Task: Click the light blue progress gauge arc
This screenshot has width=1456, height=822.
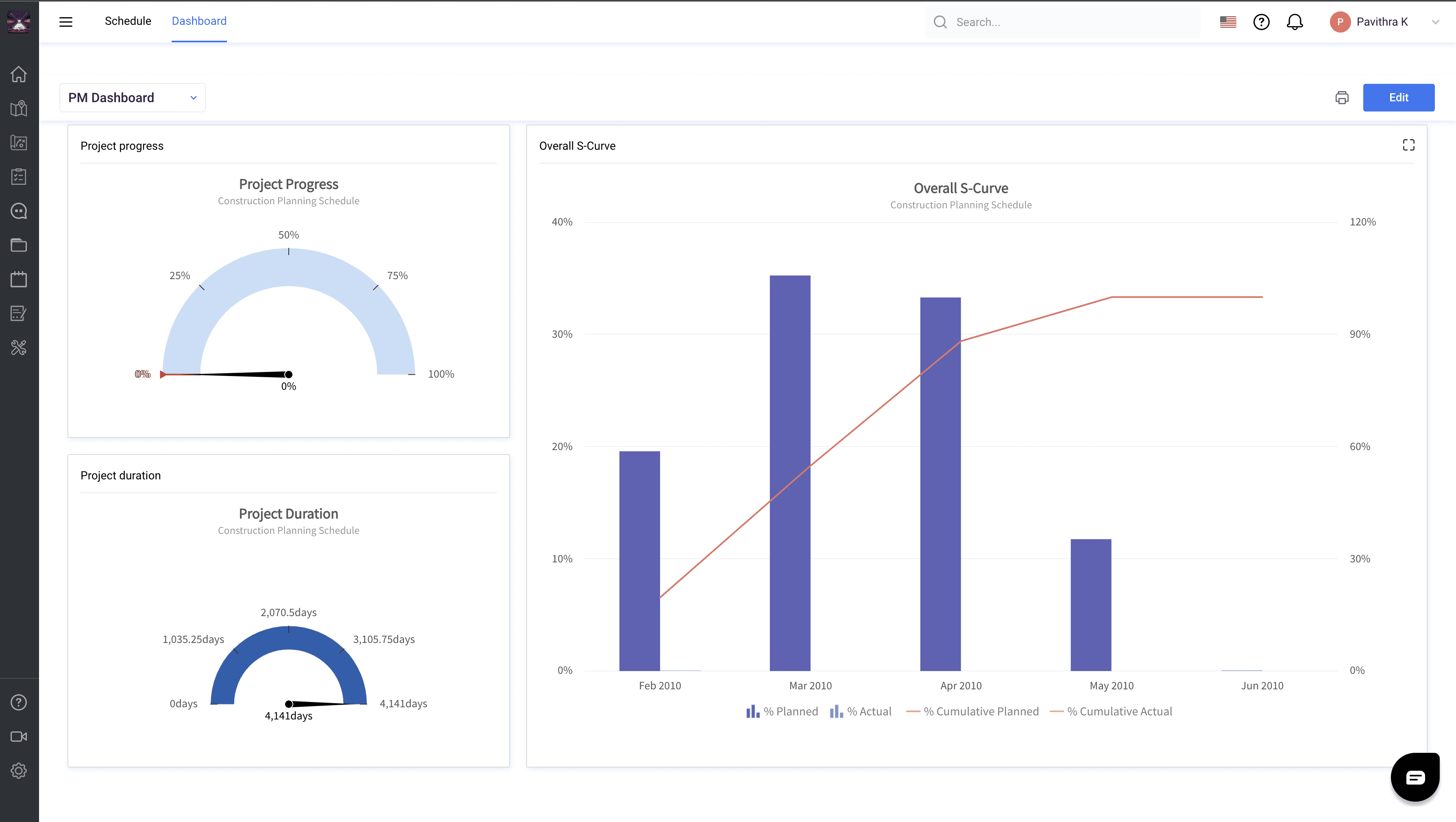Action: pos(288,267)
